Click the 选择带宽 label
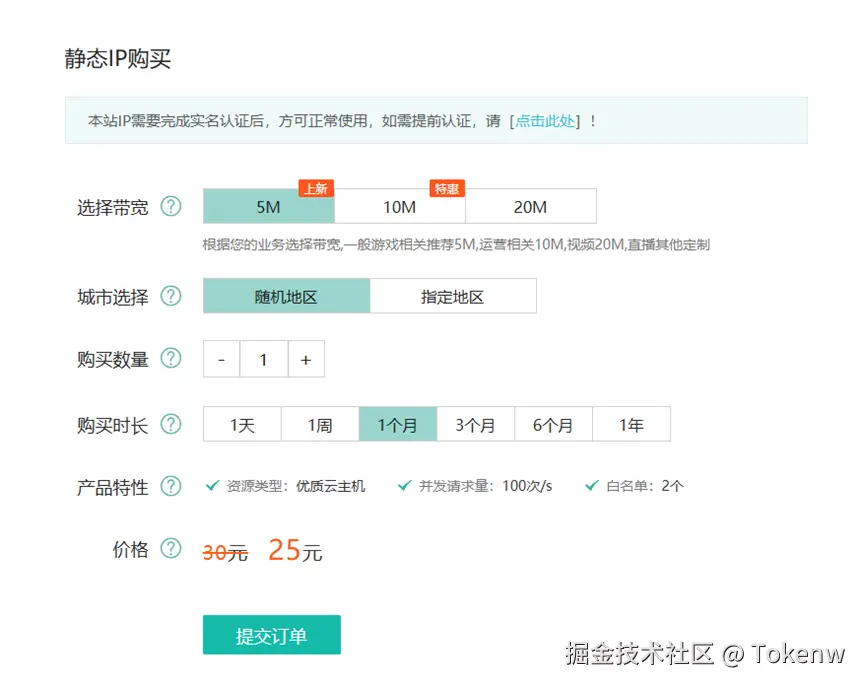This screenshot has width=866, height=688. click(113, 208)
